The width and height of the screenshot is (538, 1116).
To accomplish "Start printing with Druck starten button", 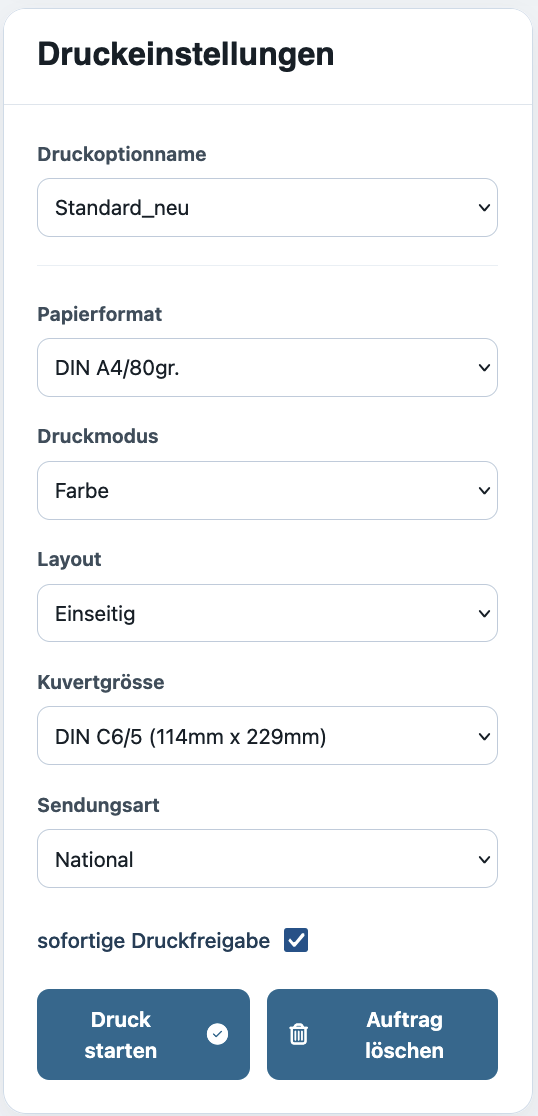I will 144,1034.
